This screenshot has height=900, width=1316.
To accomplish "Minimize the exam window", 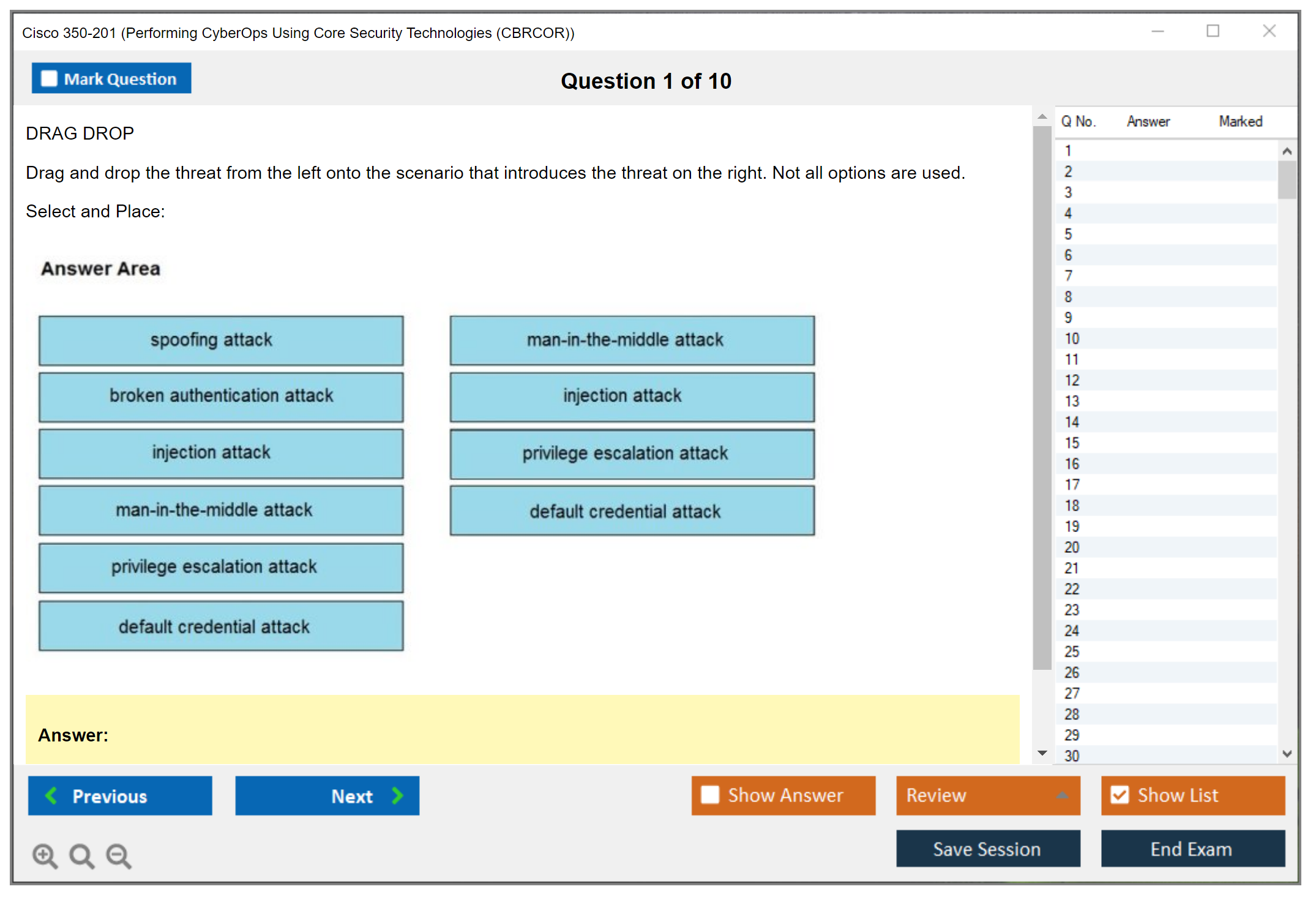I will (x=1157, y=31).
